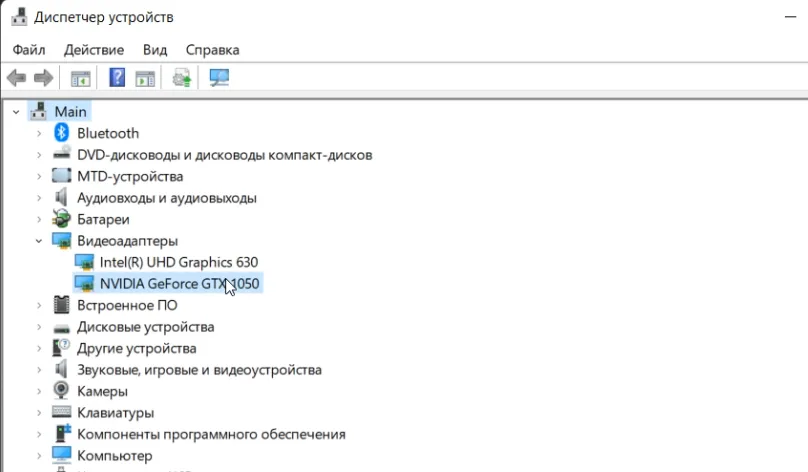
Task: Expand the Клавиатуры category
Action: point(39,413)
